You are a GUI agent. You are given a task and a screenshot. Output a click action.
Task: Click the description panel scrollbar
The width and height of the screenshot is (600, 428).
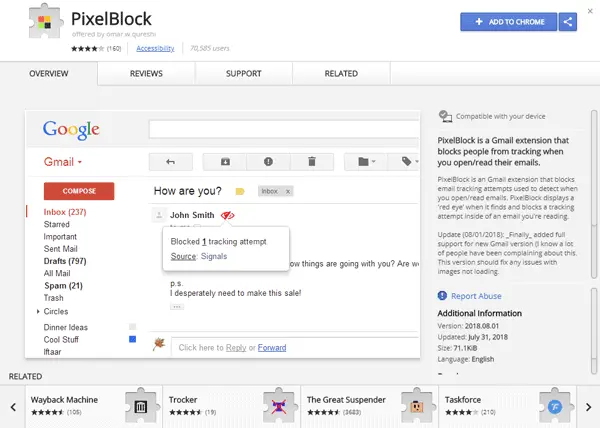pyautogui.click(x=594, y=194)
